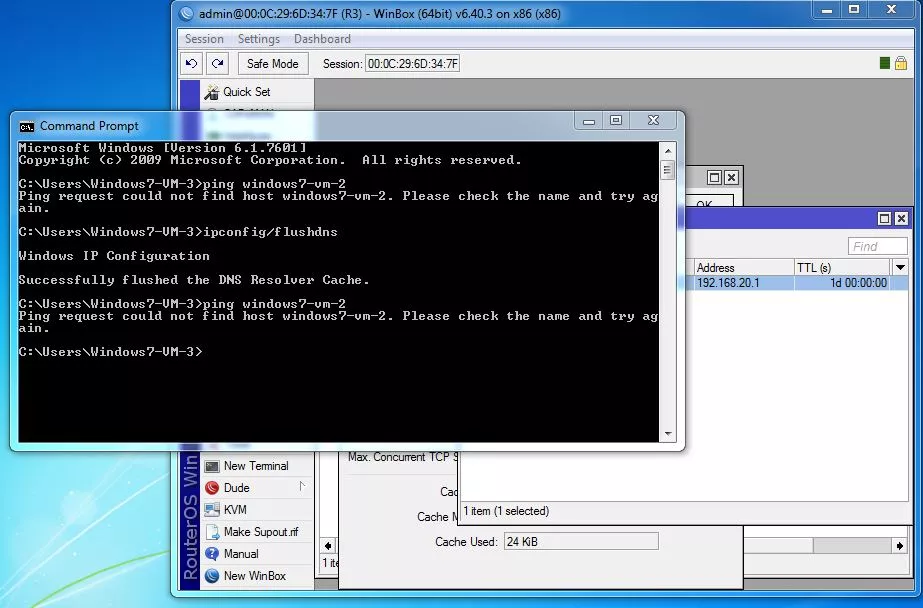Launch New WinBox from sidebar

tap(254, 576)
